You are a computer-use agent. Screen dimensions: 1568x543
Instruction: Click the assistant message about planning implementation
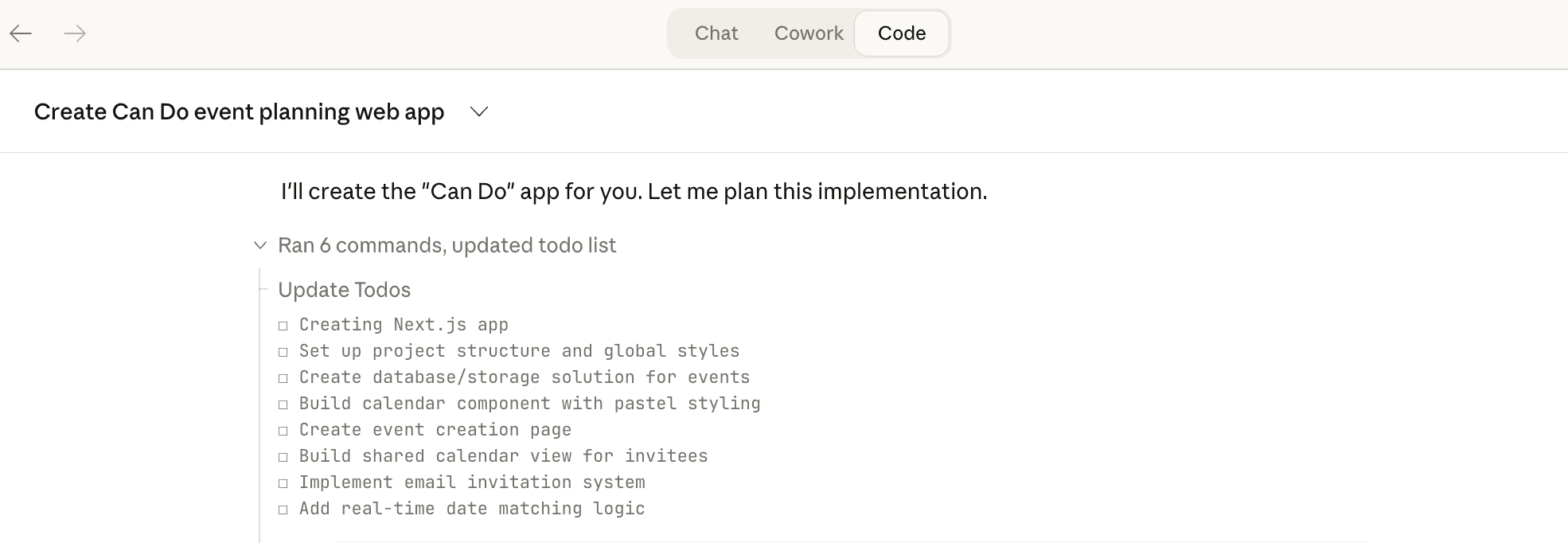(x=634, y=192)
